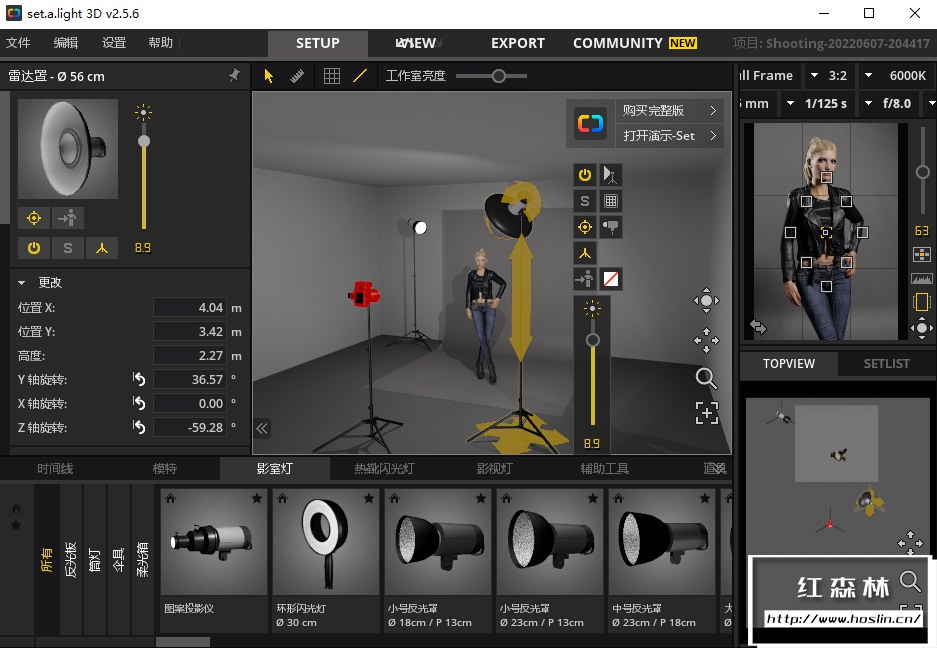937x648 pixels.
Task: Click the grid modifier icon in viewport
Action: [611, 201]
